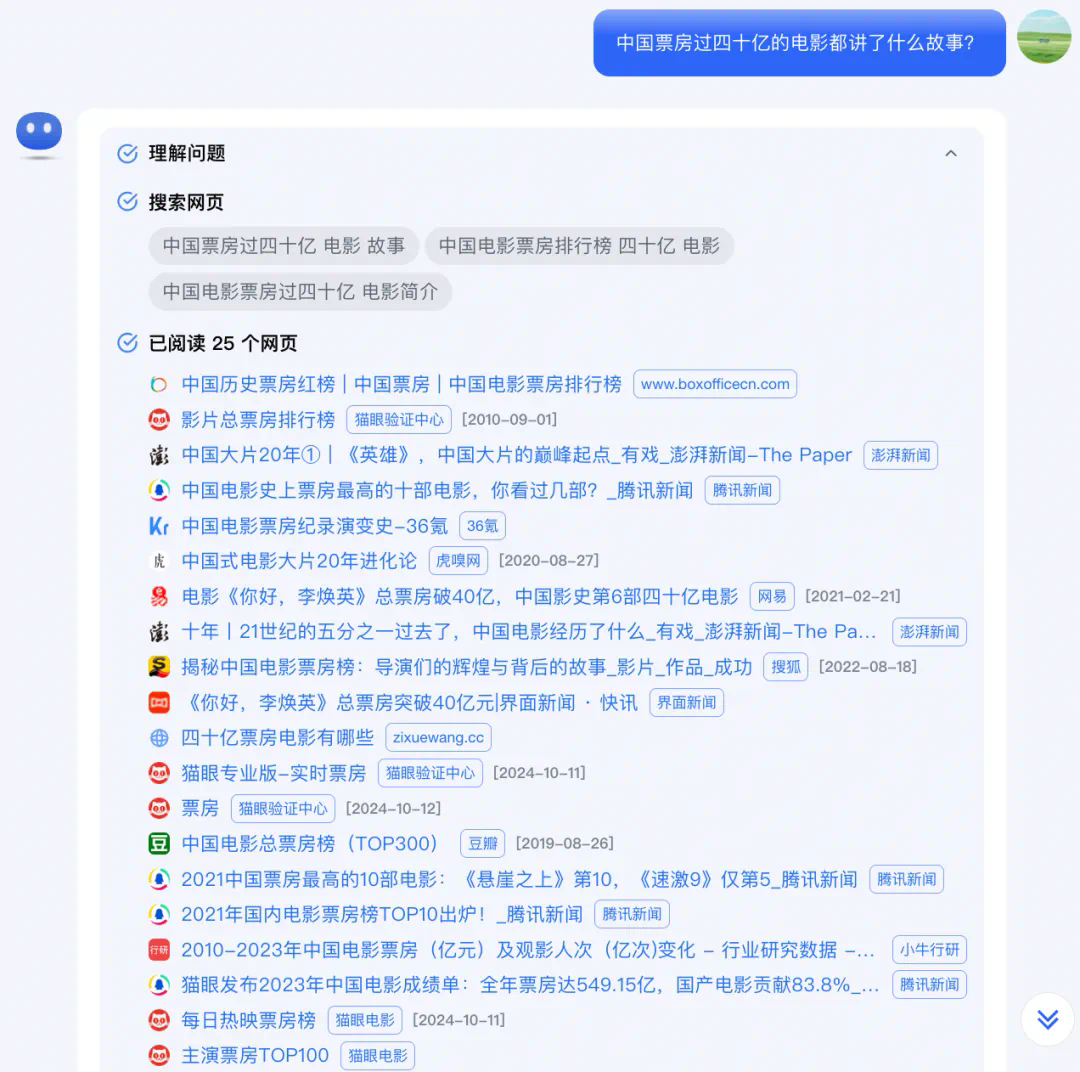Click the blue chatbot assistant avatar

pyautogui.click(x=39, y=133)
